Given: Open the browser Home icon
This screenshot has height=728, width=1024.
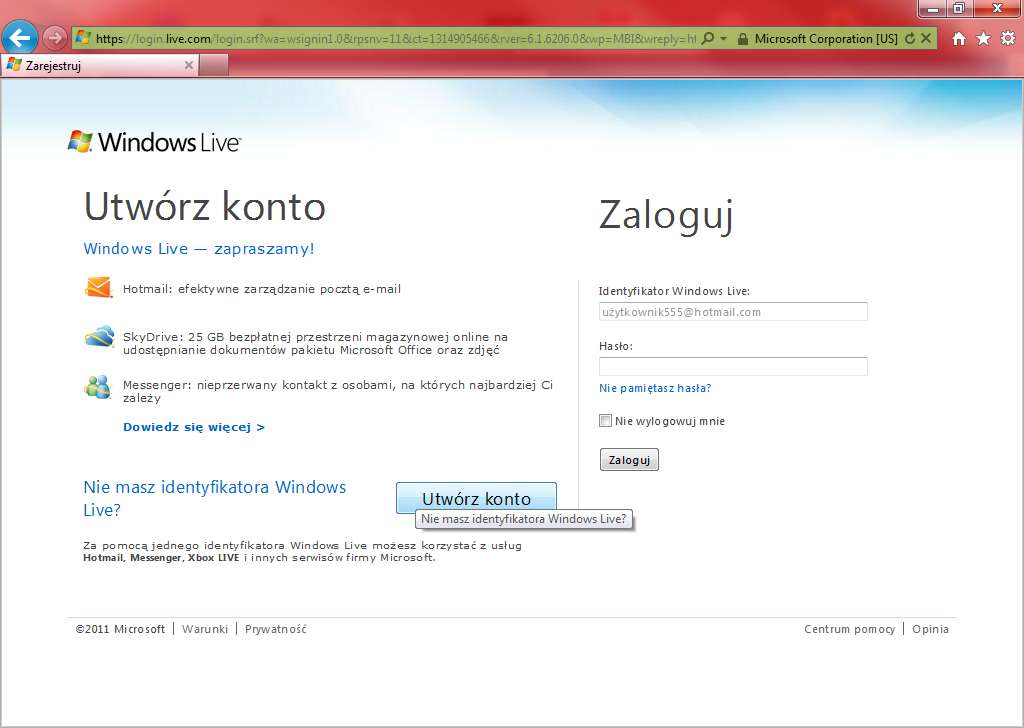Looking at the screenshot, I should pyautogui.click(x=958, y=39).
